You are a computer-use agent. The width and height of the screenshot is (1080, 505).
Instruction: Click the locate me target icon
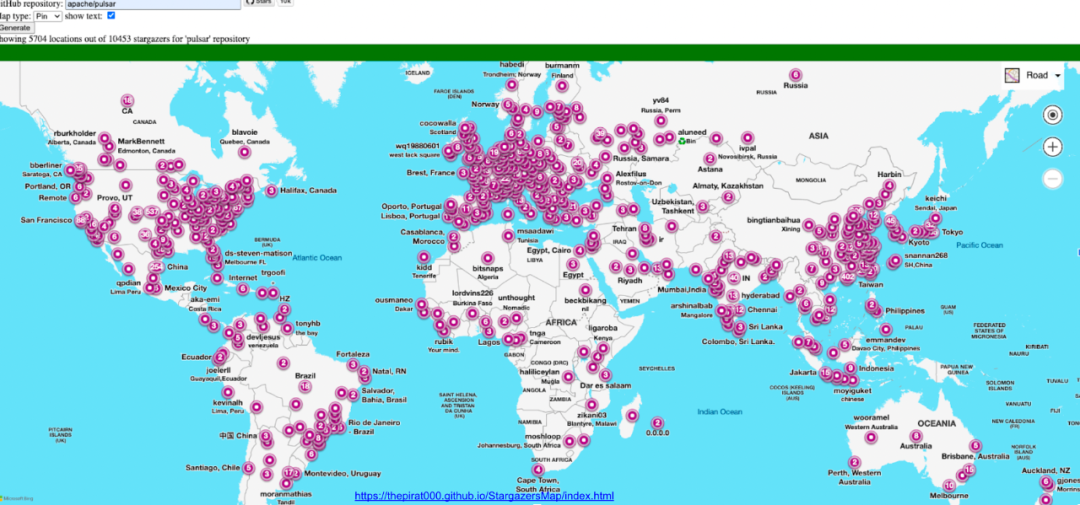1052,115
